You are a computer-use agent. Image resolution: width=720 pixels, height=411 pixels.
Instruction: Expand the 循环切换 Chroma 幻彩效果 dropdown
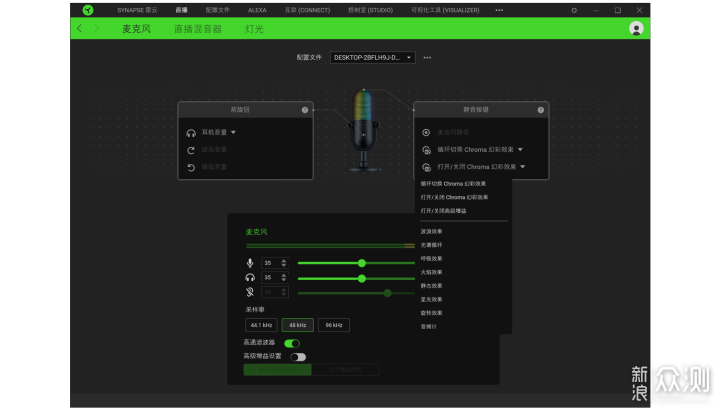[x=520, y=149]
